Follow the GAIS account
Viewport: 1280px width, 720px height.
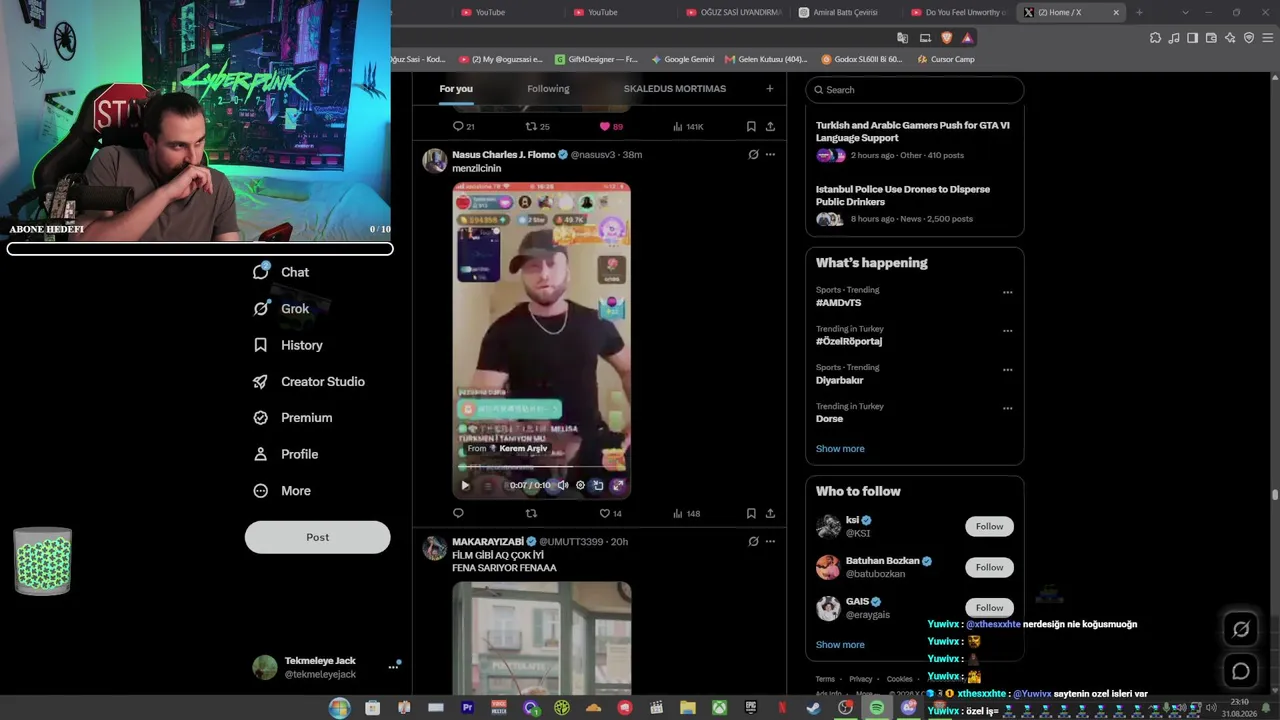(989, 608)
